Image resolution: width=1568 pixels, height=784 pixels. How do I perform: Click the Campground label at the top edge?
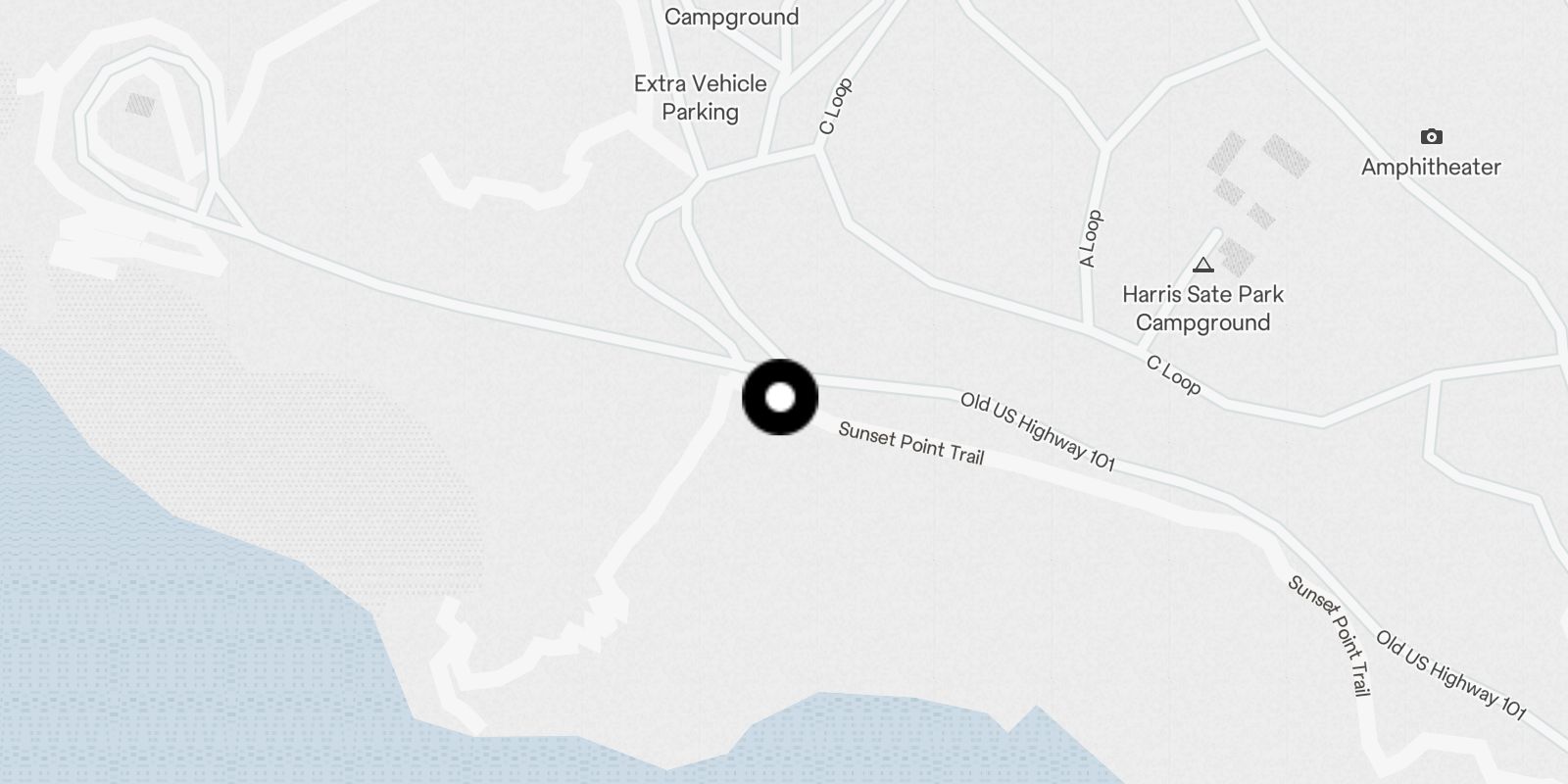tap(731, 17)
